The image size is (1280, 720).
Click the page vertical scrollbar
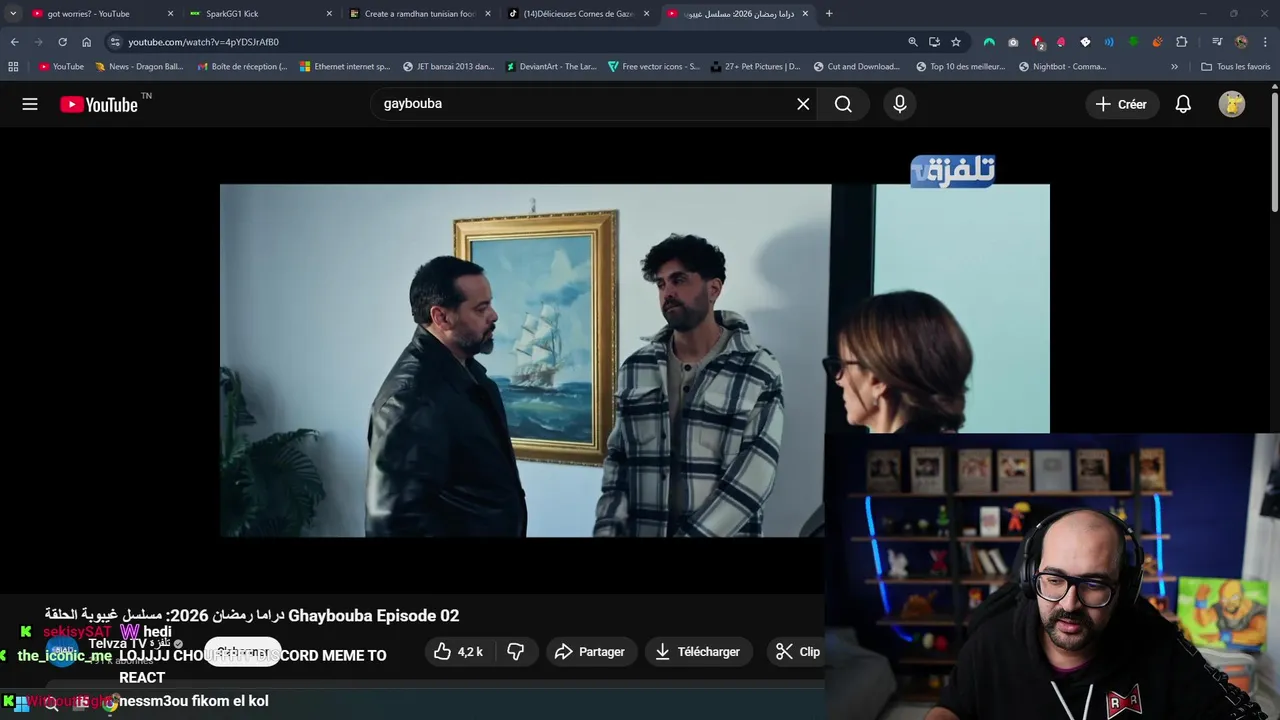(1275, 150)
